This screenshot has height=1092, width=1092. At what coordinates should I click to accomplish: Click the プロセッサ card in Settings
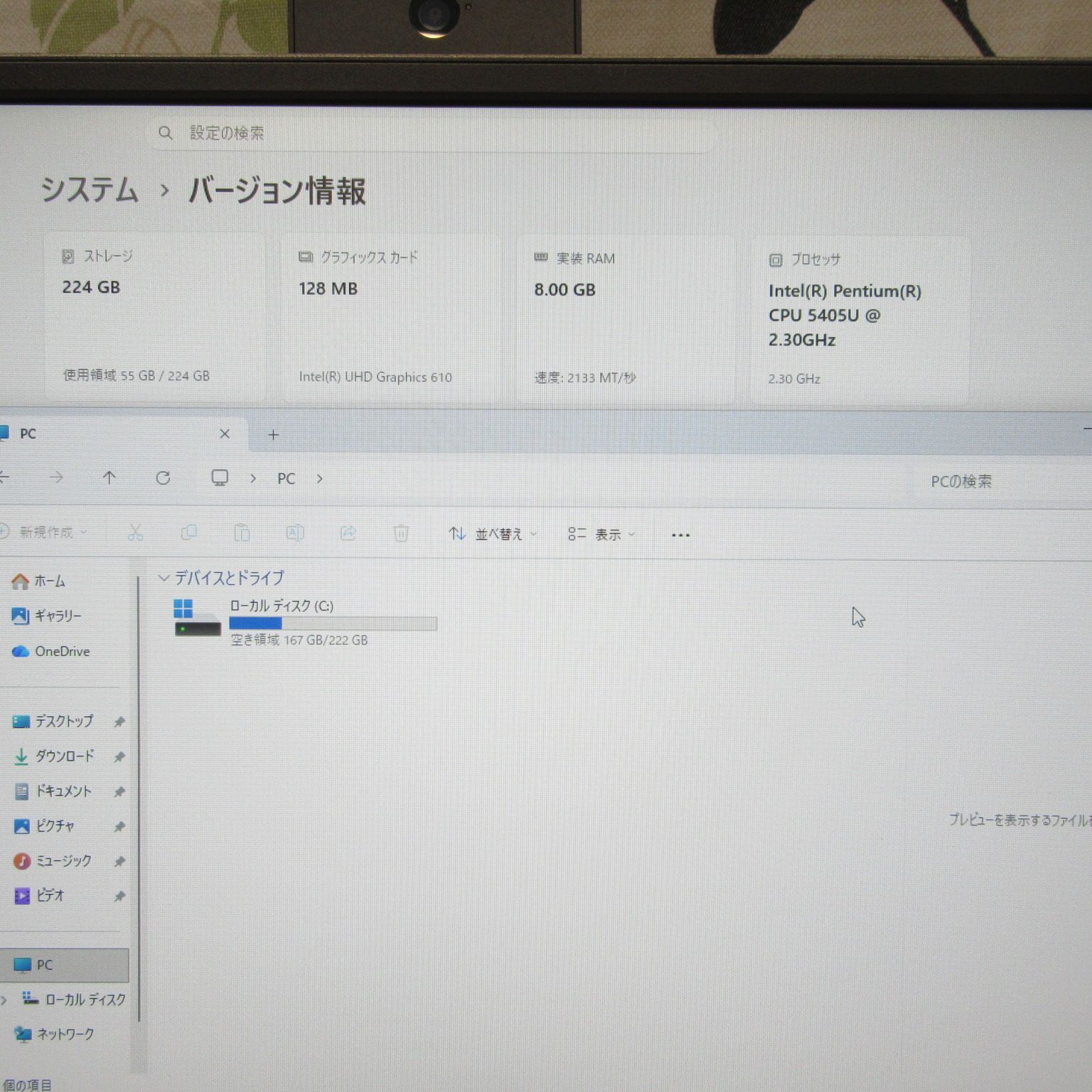pyautogui.click(x=860, y=321)
